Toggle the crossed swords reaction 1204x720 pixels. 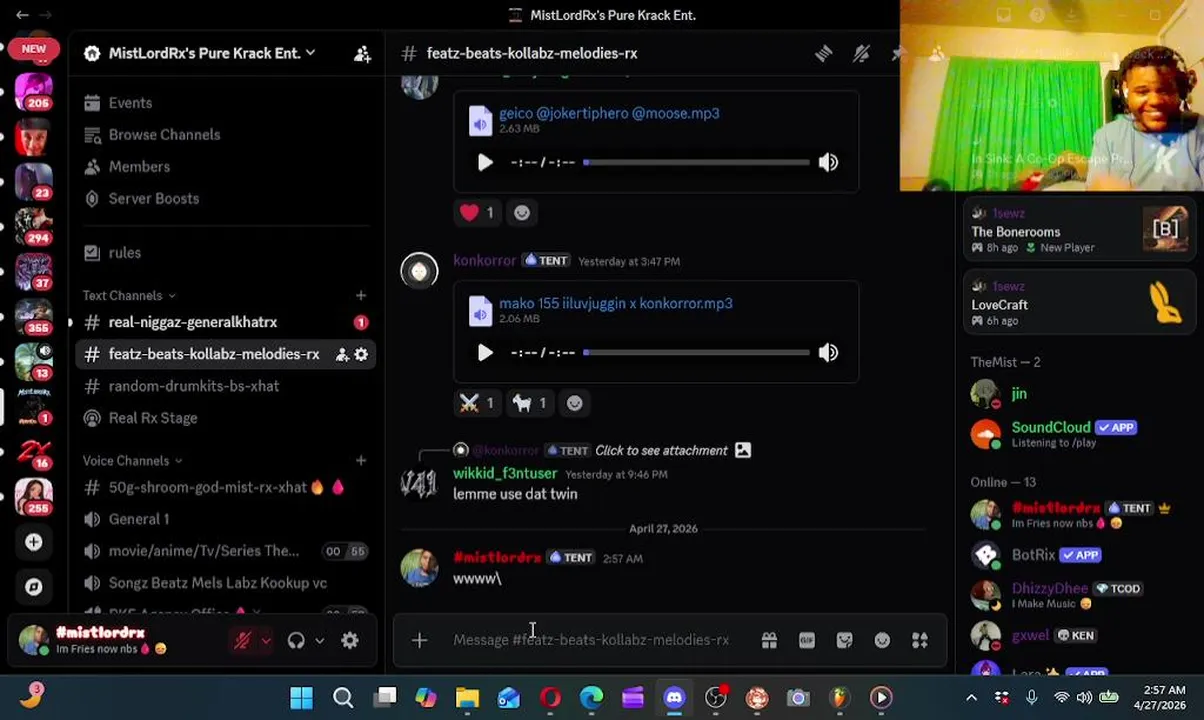click(477, 403)
